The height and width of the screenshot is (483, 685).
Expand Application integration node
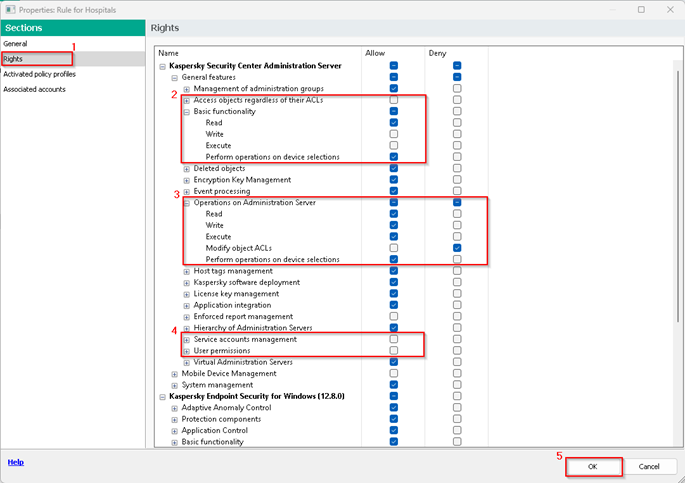coord(187,306)
